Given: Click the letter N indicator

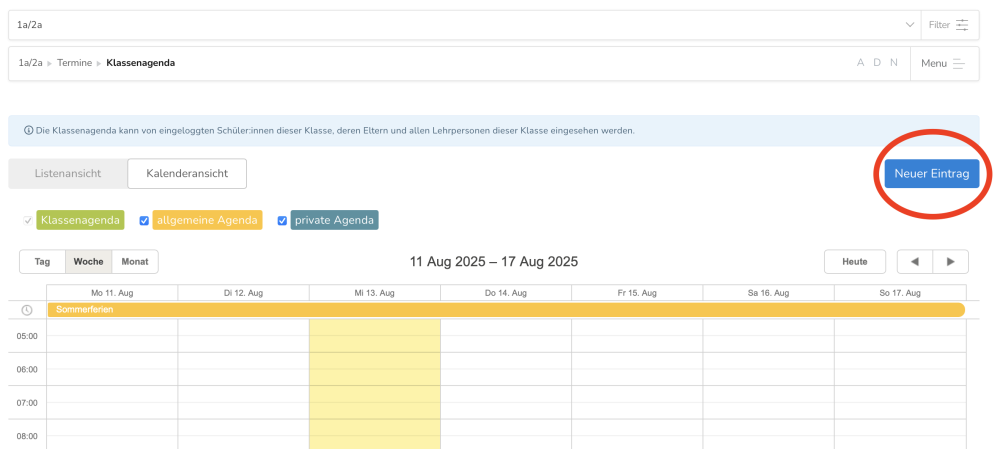Looking at the screenshot, I should (894, 63).
